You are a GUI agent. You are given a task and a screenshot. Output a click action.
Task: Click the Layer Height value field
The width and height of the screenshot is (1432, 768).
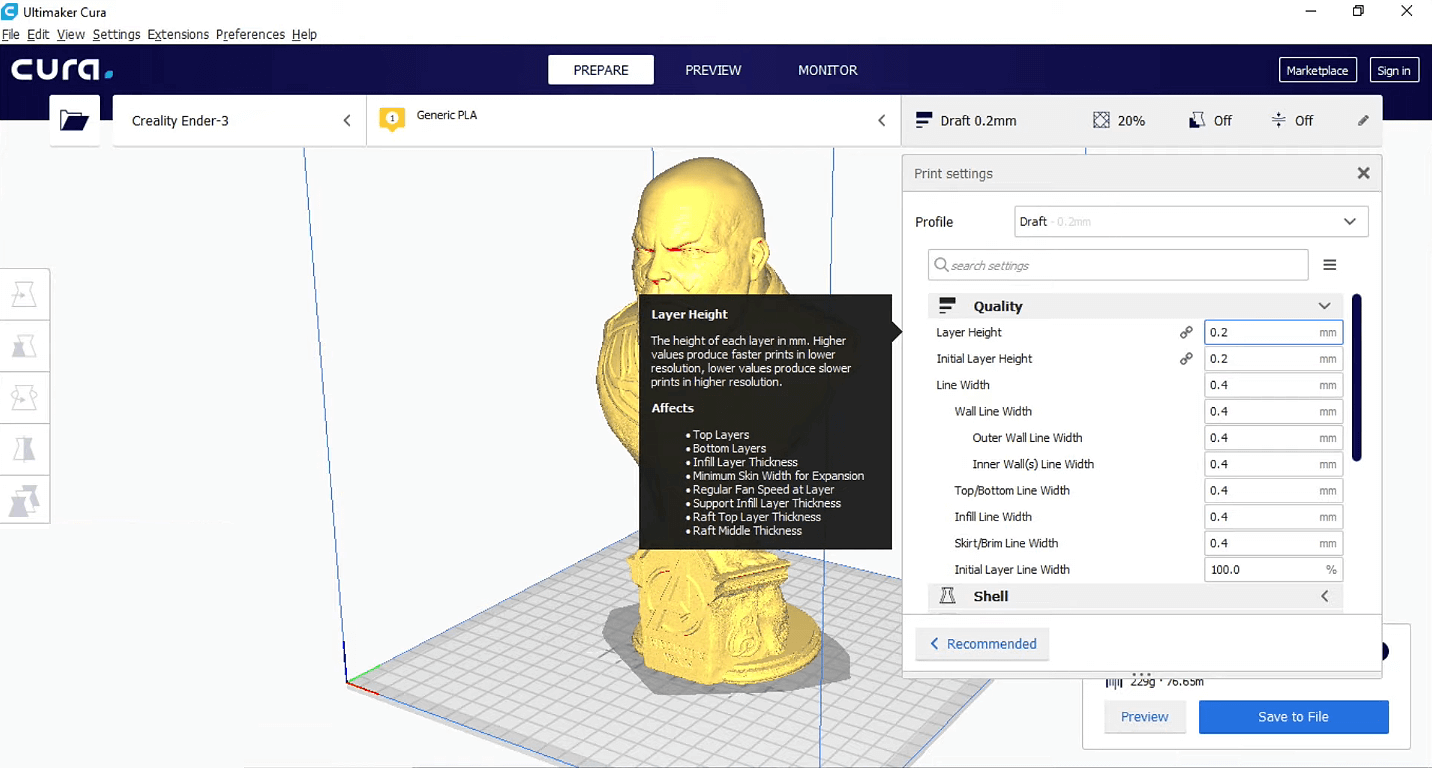[1273, 332]
